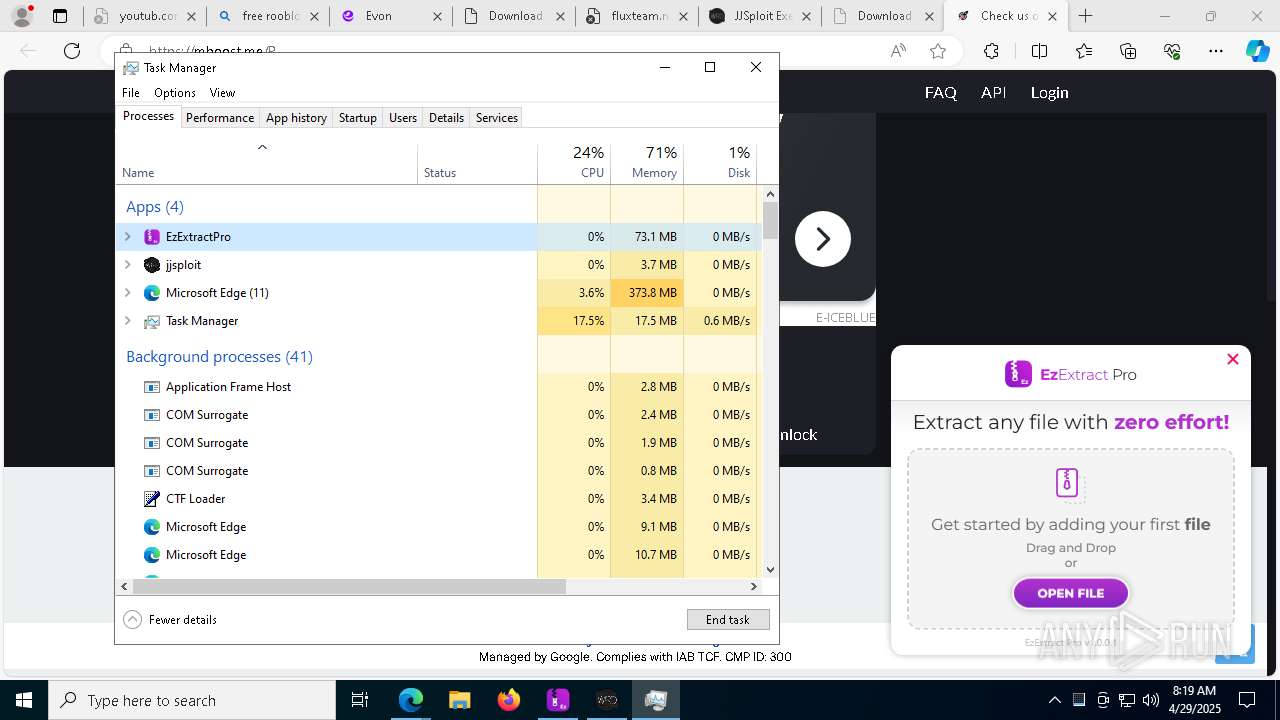Open Edge split screen icon
Screen dimensions: 1280x720
click(1039, 51)
